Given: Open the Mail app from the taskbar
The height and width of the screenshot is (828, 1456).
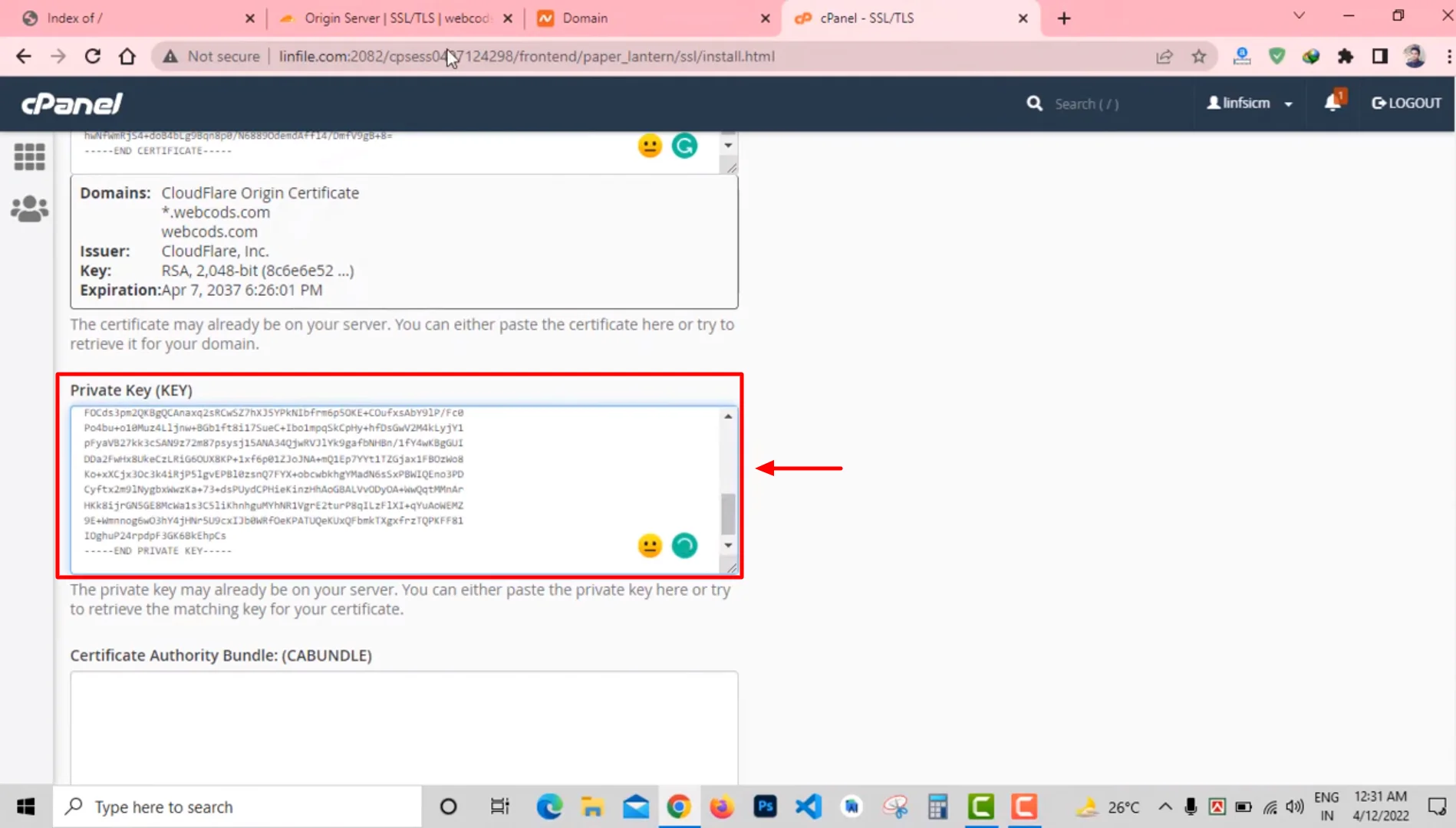Looking at the screenshot, I should coord(635,807).
